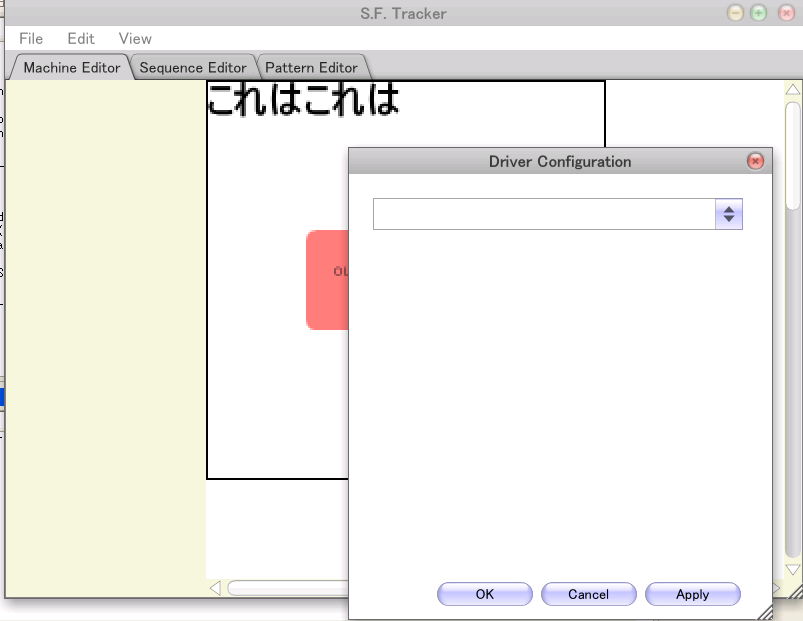Screen dimensions: 803x621
Task: Switch to the Machine Editor tab
Action: pos(71,68)
